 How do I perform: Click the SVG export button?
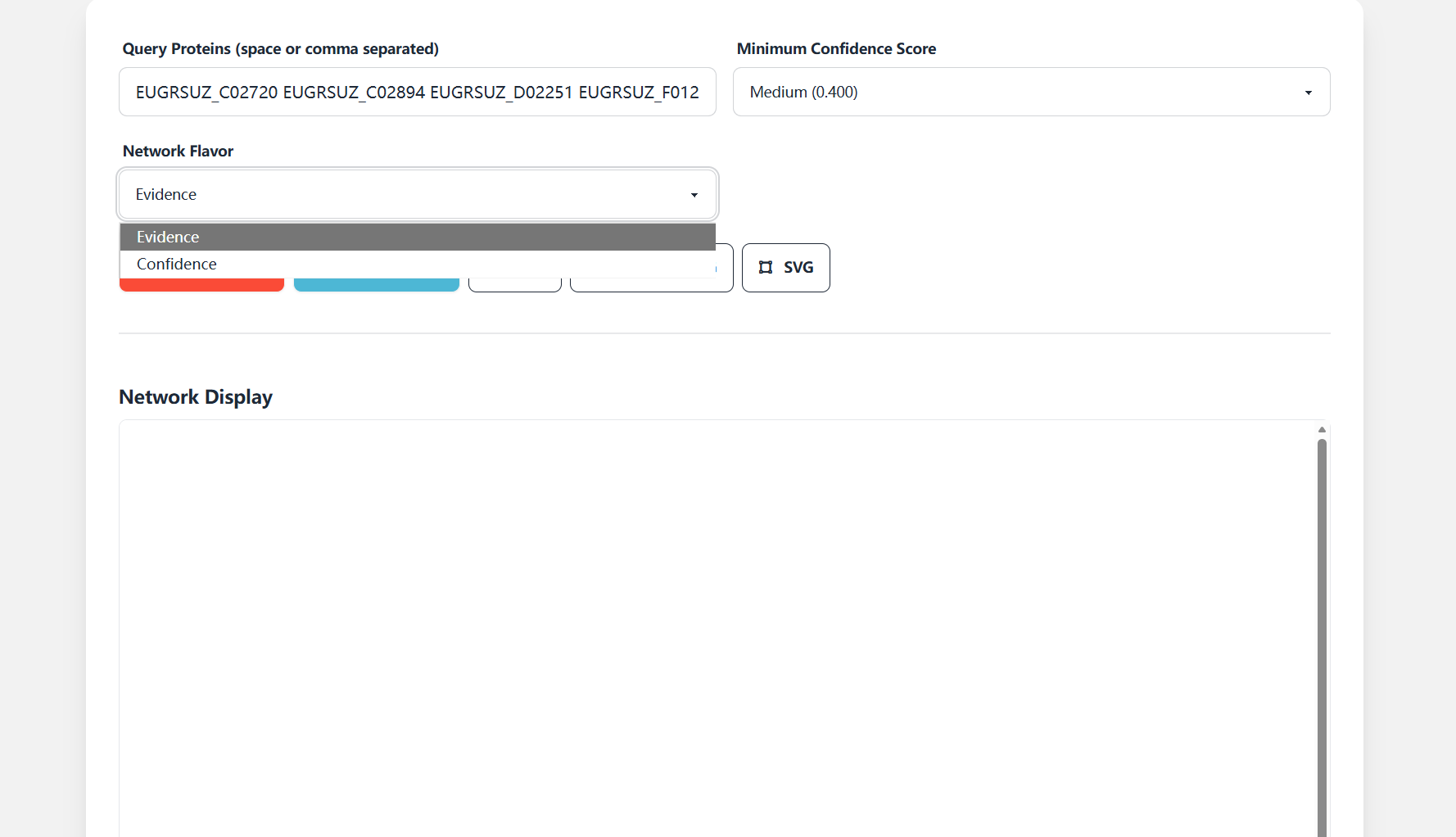tap(785, 267)
